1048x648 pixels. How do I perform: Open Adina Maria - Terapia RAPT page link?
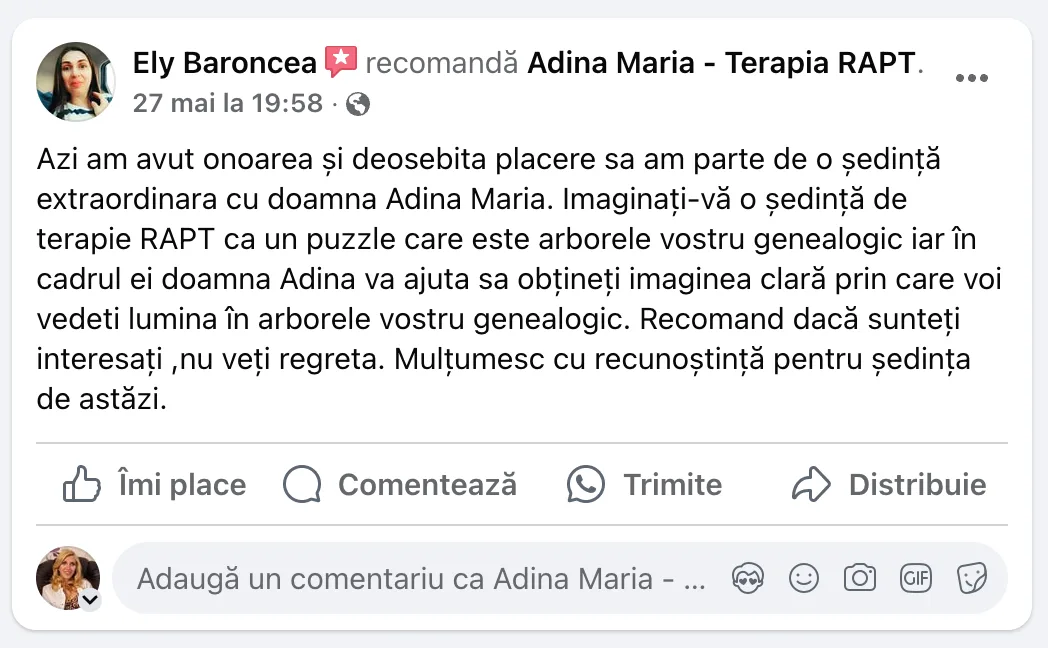(721, 64)
